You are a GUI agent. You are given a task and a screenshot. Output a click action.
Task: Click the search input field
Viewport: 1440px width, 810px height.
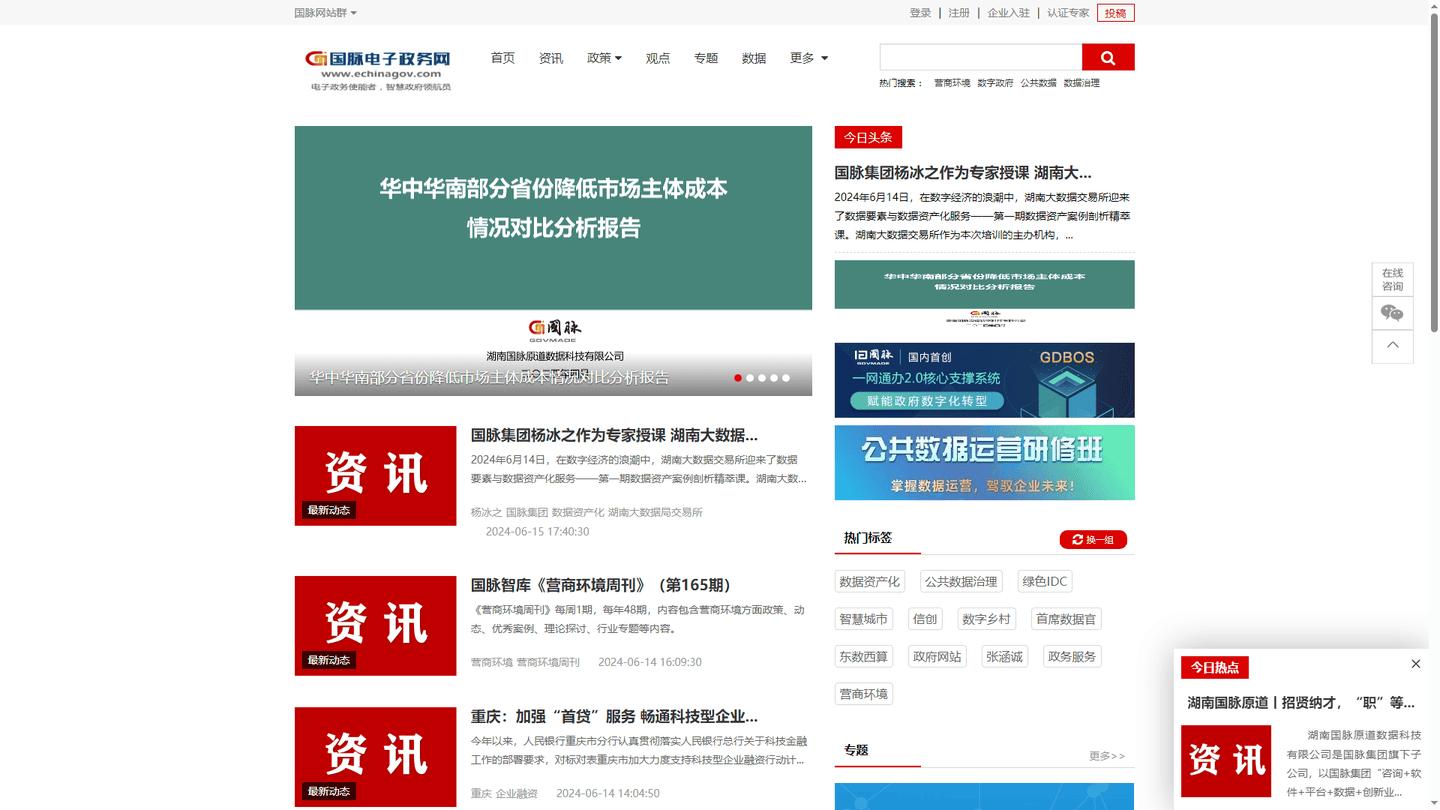[x=981, y=57]
